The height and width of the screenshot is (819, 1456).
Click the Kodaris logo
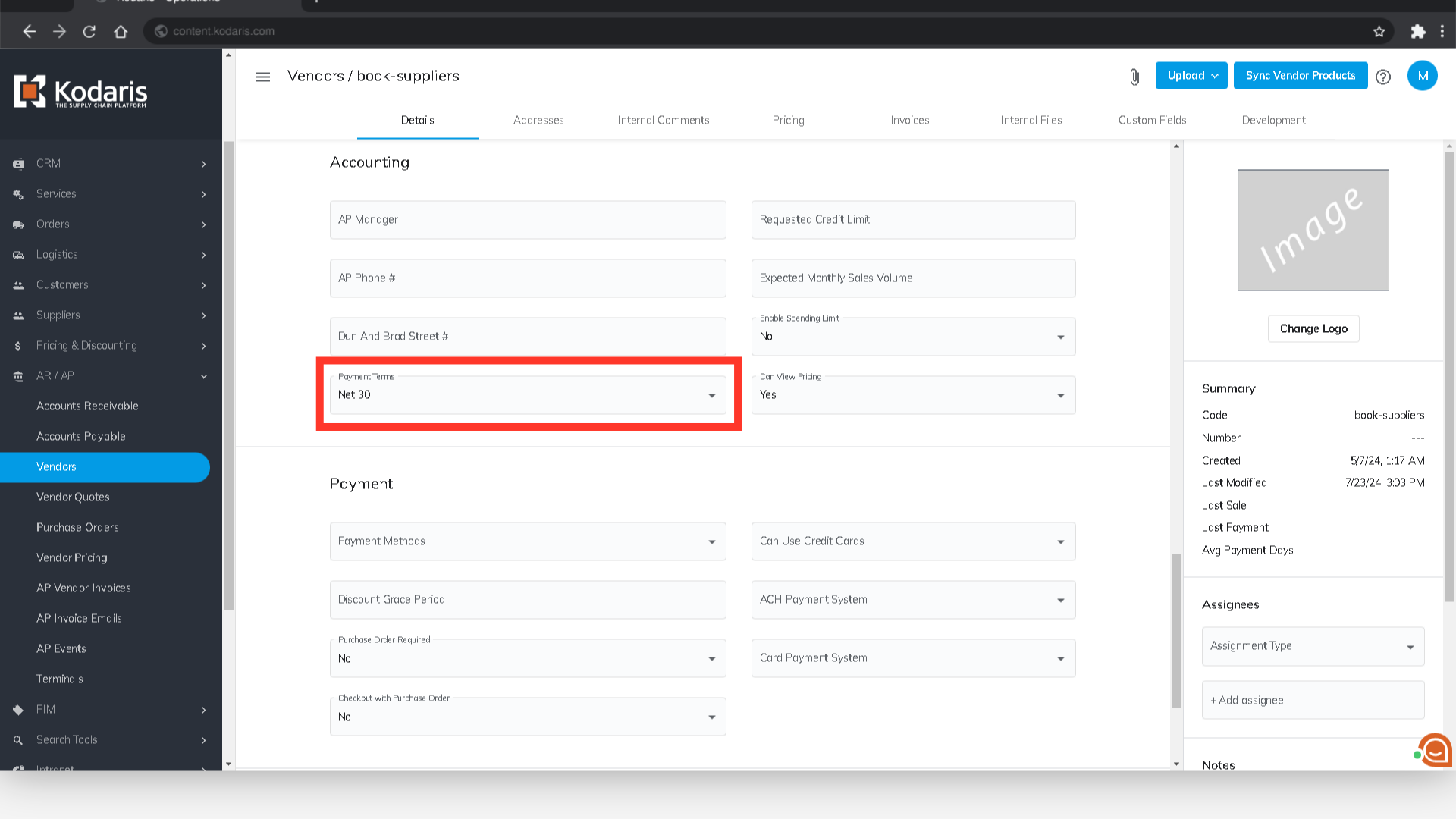pos(80,93)
